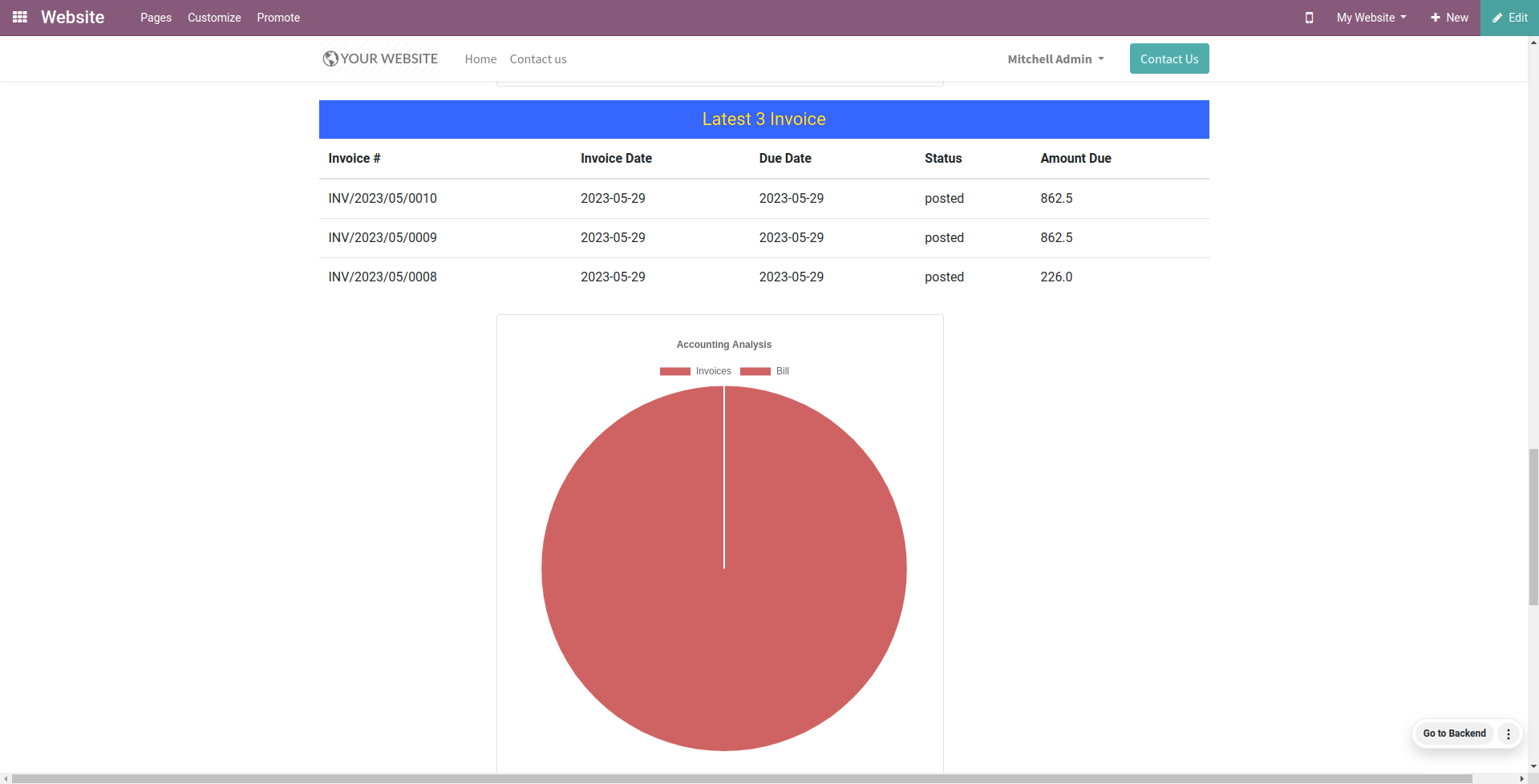1539x784 pixels.
Task: Open the Pages menu
Action: coord(156,18)
